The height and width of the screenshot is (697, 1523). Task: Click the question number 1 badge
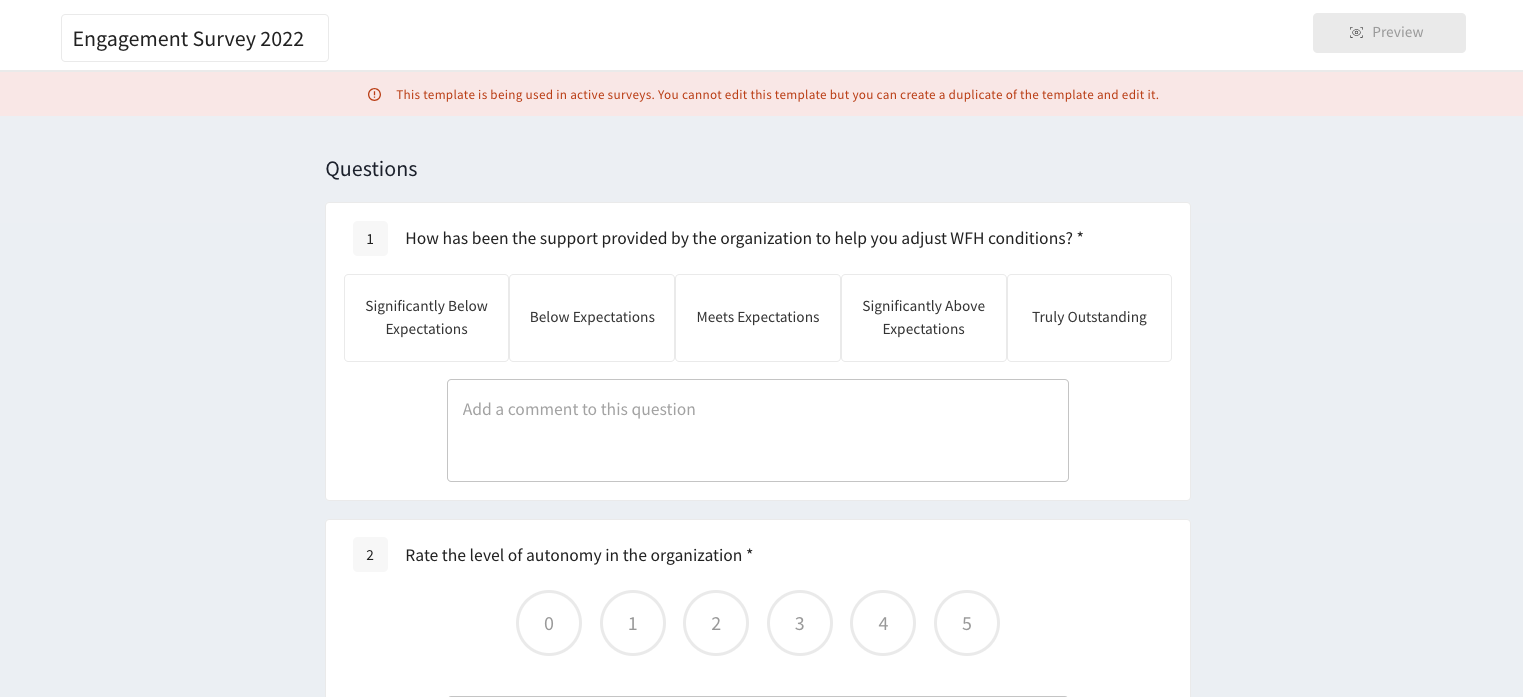(x=370, y=239)
